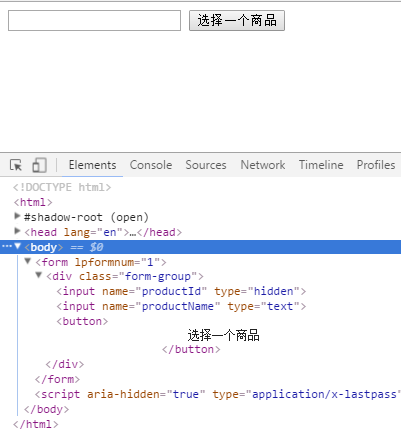Click the "productName" attribute value
The height and width of the screenshot is (446, 401).
coord(178,306)
